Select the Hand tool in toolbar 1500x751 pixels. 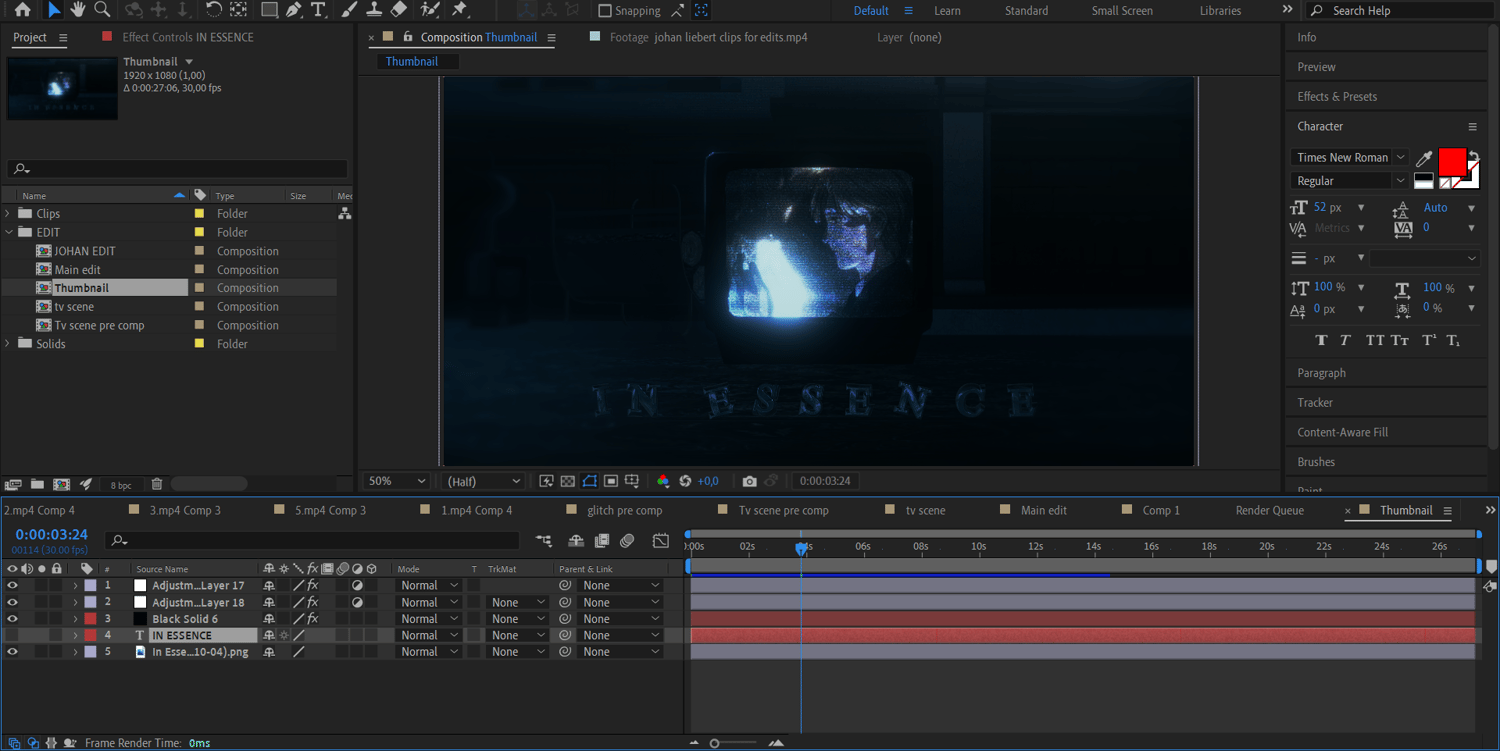tap(77, 10)
